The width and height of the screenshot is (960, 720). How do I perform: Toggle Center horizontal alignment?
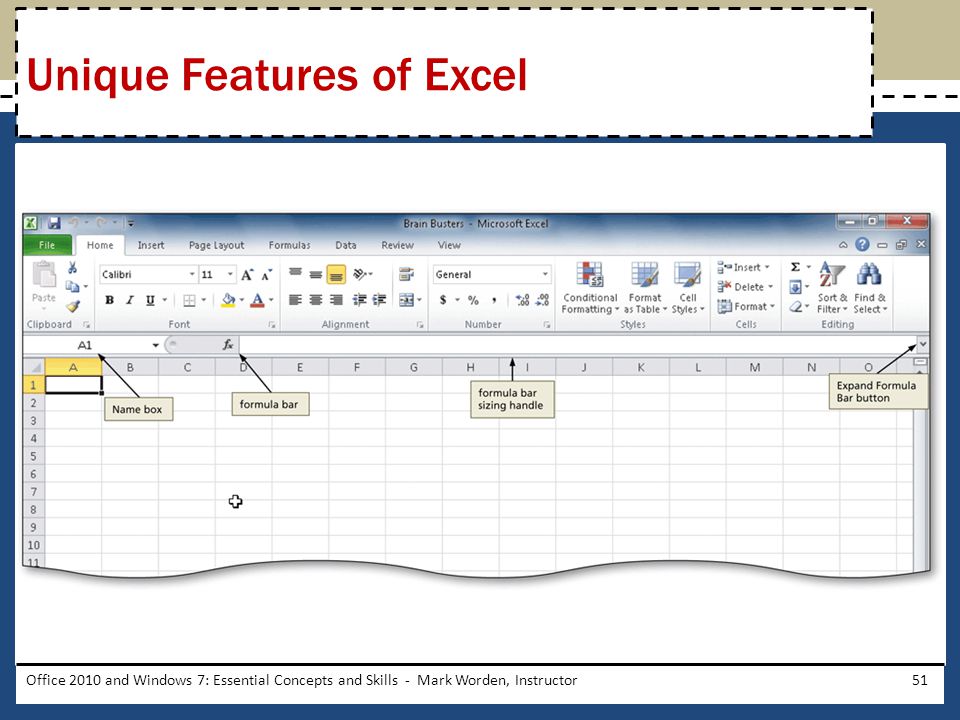pos(315,300)
